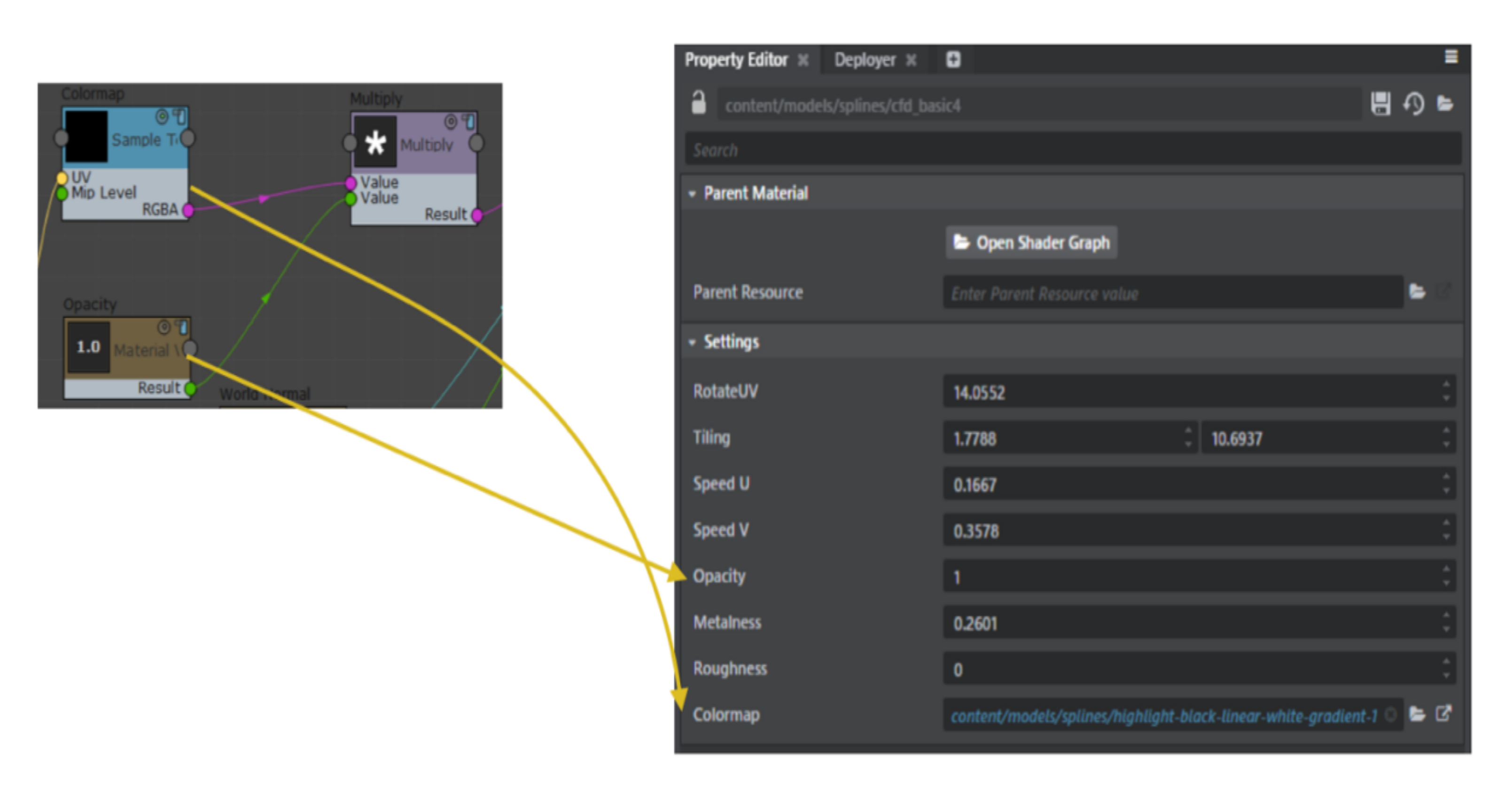Select the Property Editor tab
1512x794 pixels.
click(x=736, y=60)
